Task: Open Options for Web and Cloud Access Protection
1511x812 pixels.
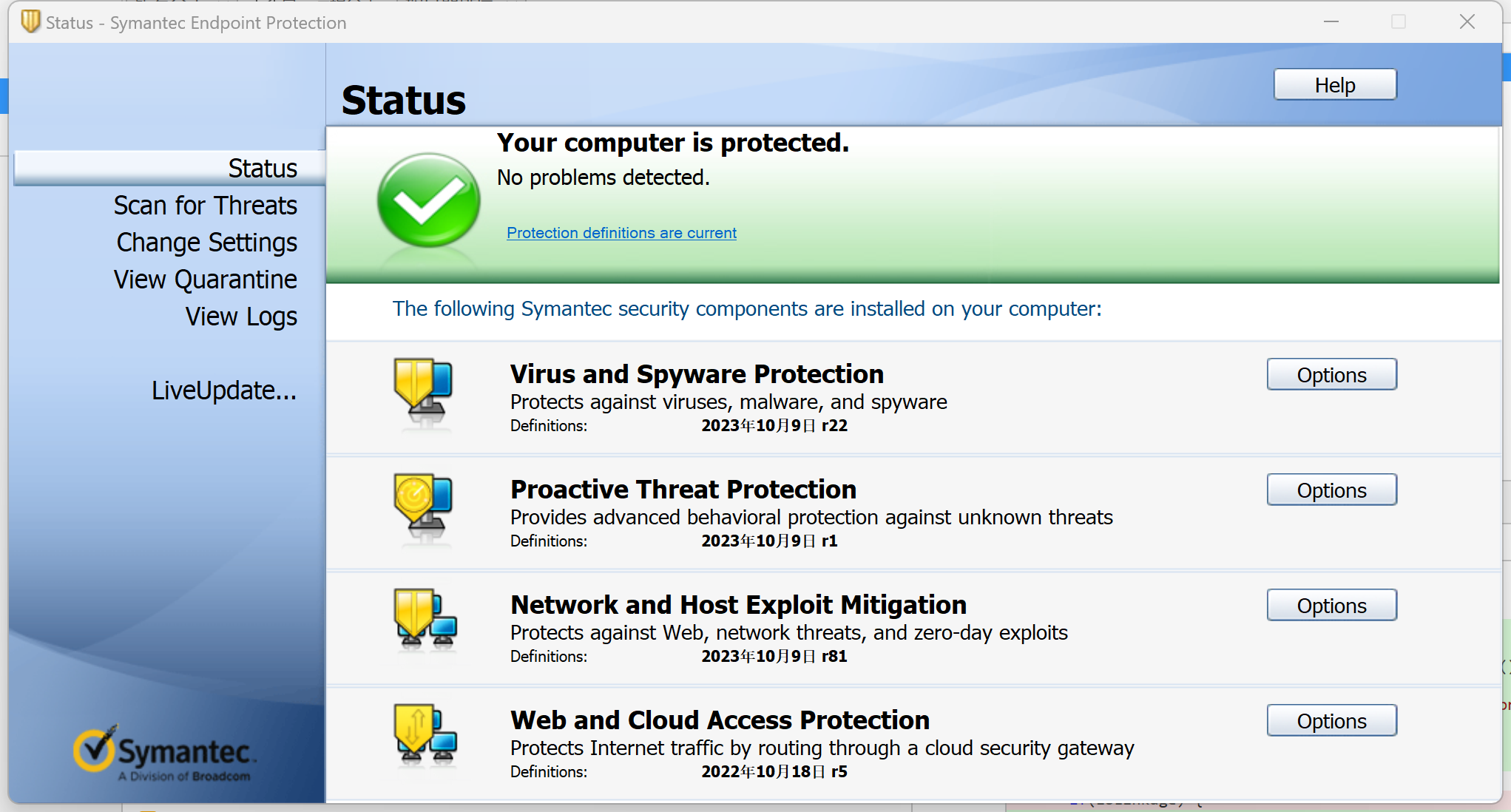Action: [x=1331, y=721]
